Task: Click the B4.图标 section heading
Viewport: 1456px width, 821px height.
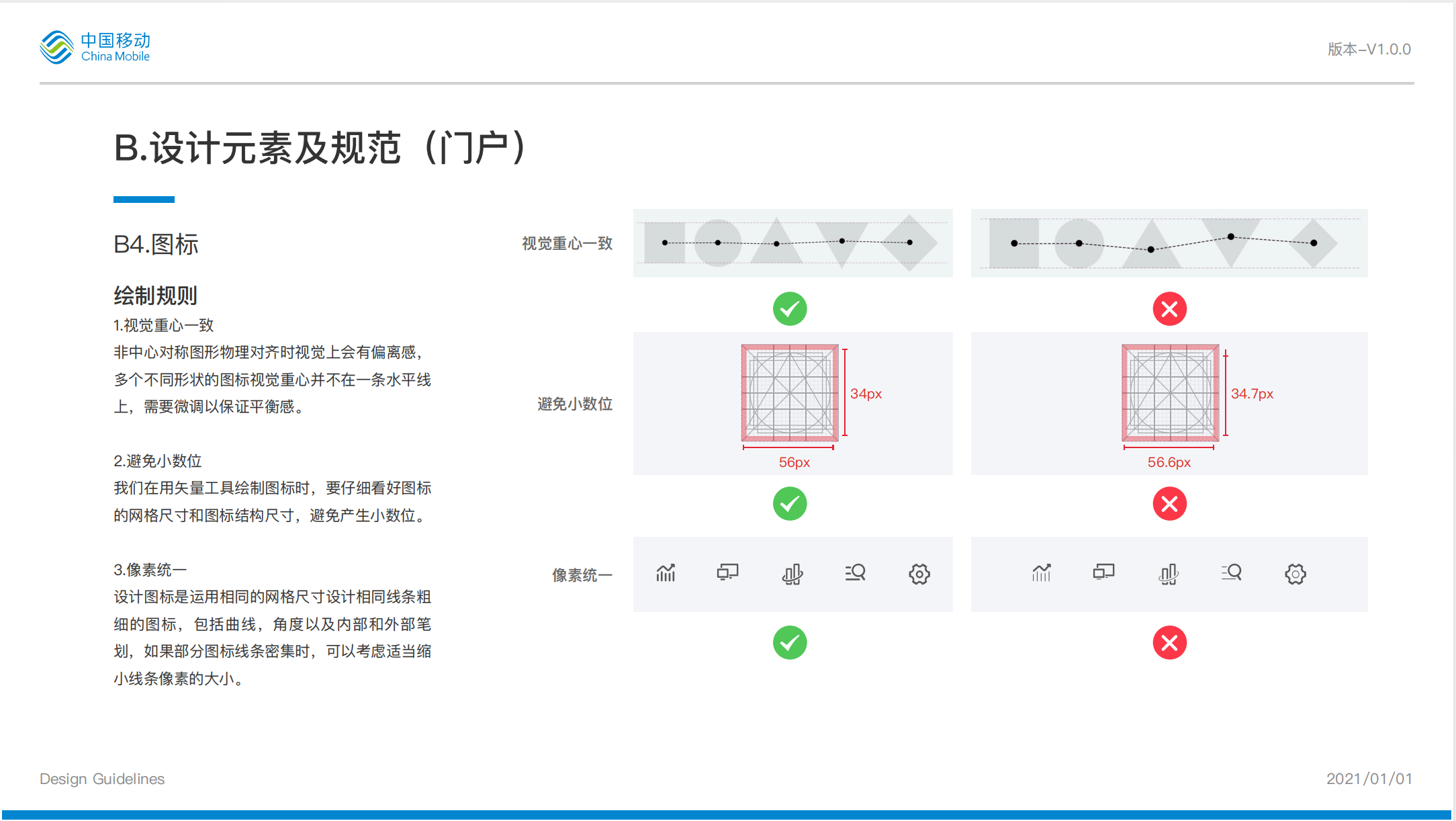Action: coord(156,245)
